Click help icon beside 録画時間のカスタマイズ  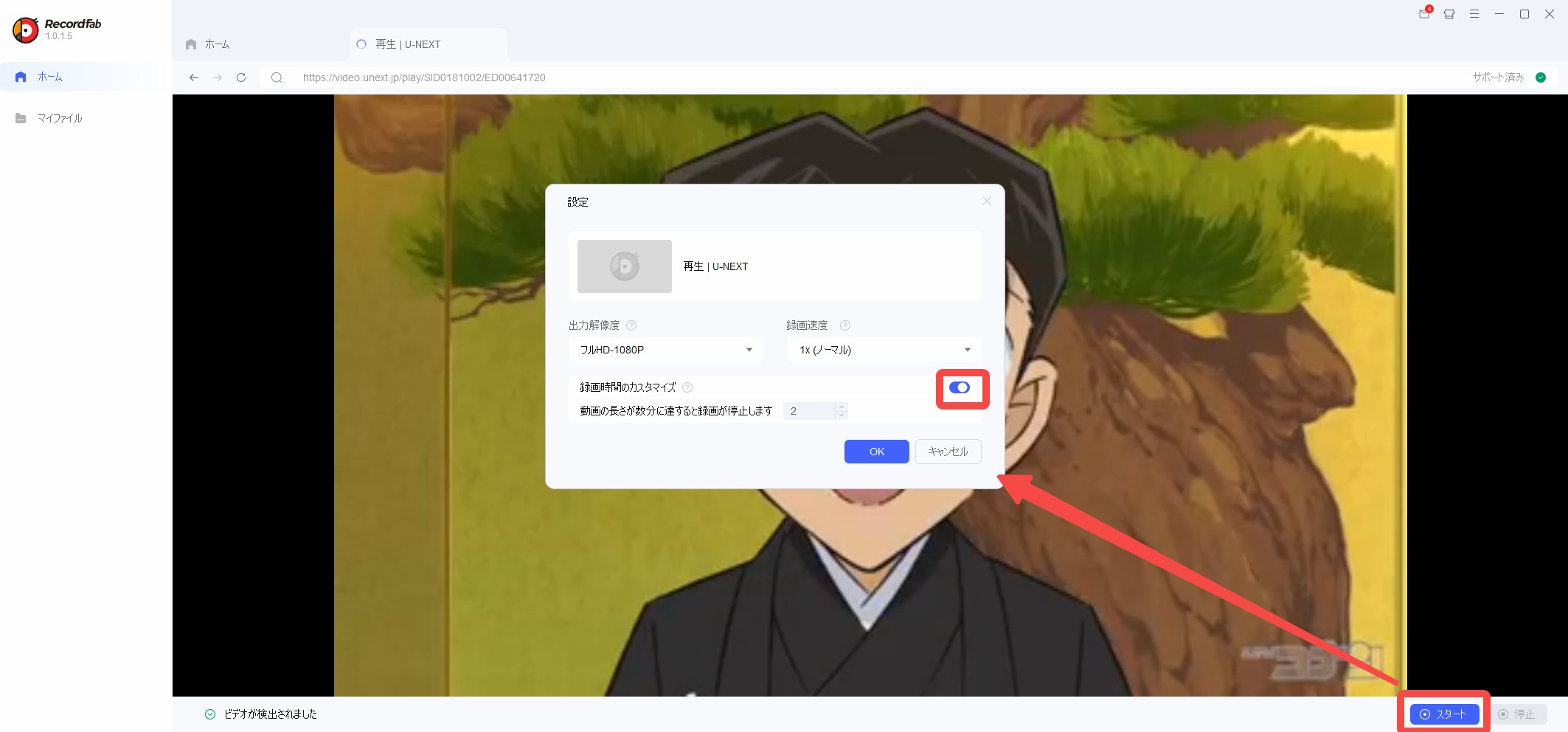click(x=687, y=387)
